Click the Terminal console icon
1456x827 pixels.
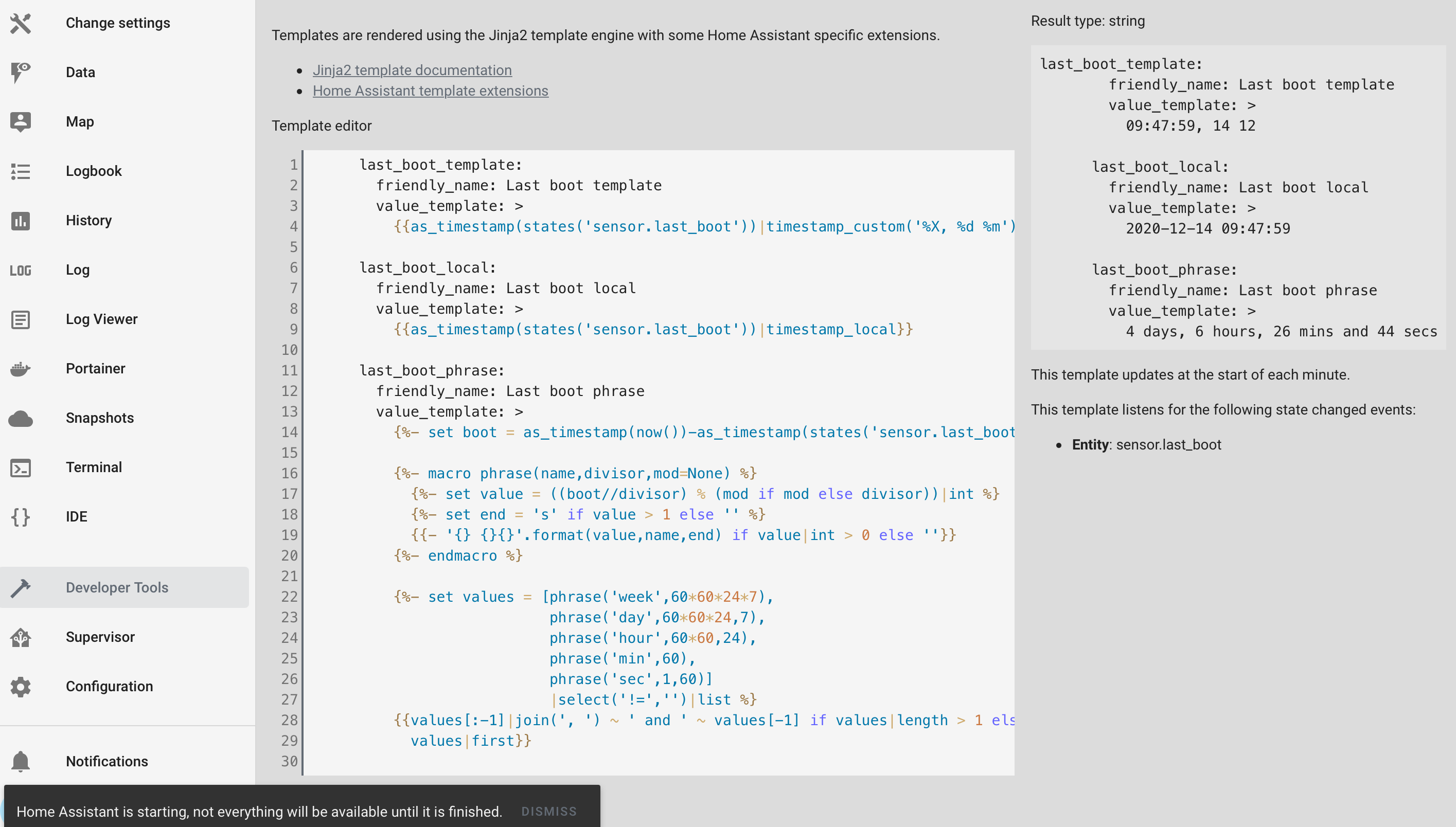point(21,468)
